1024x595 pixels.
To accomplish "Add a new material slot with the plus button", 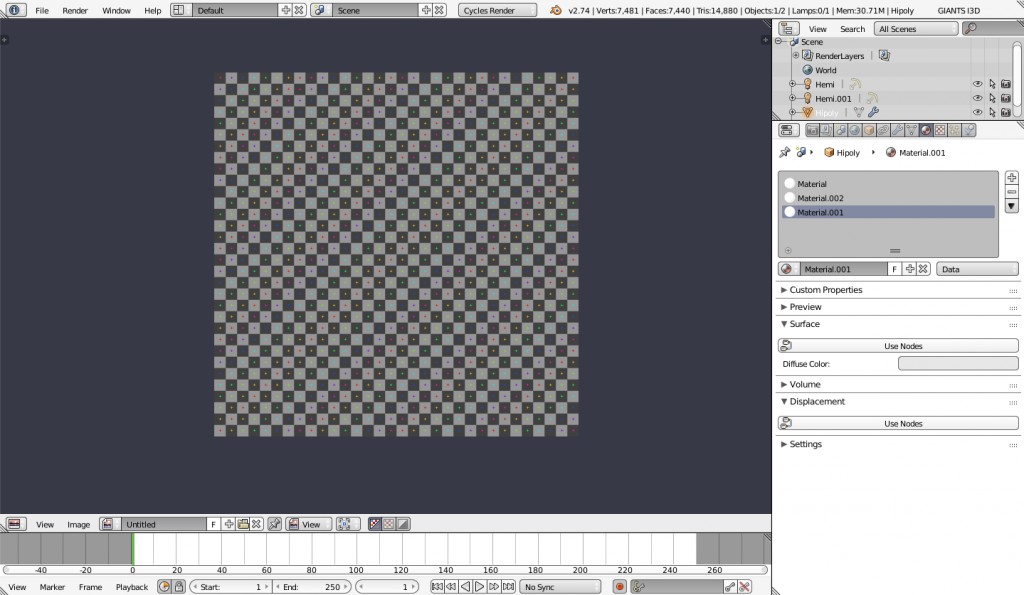I will (1011, 179).
